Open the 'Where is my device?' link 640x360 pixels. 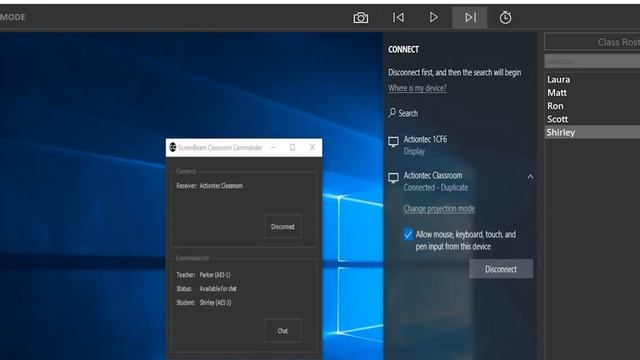click(417, 88)
